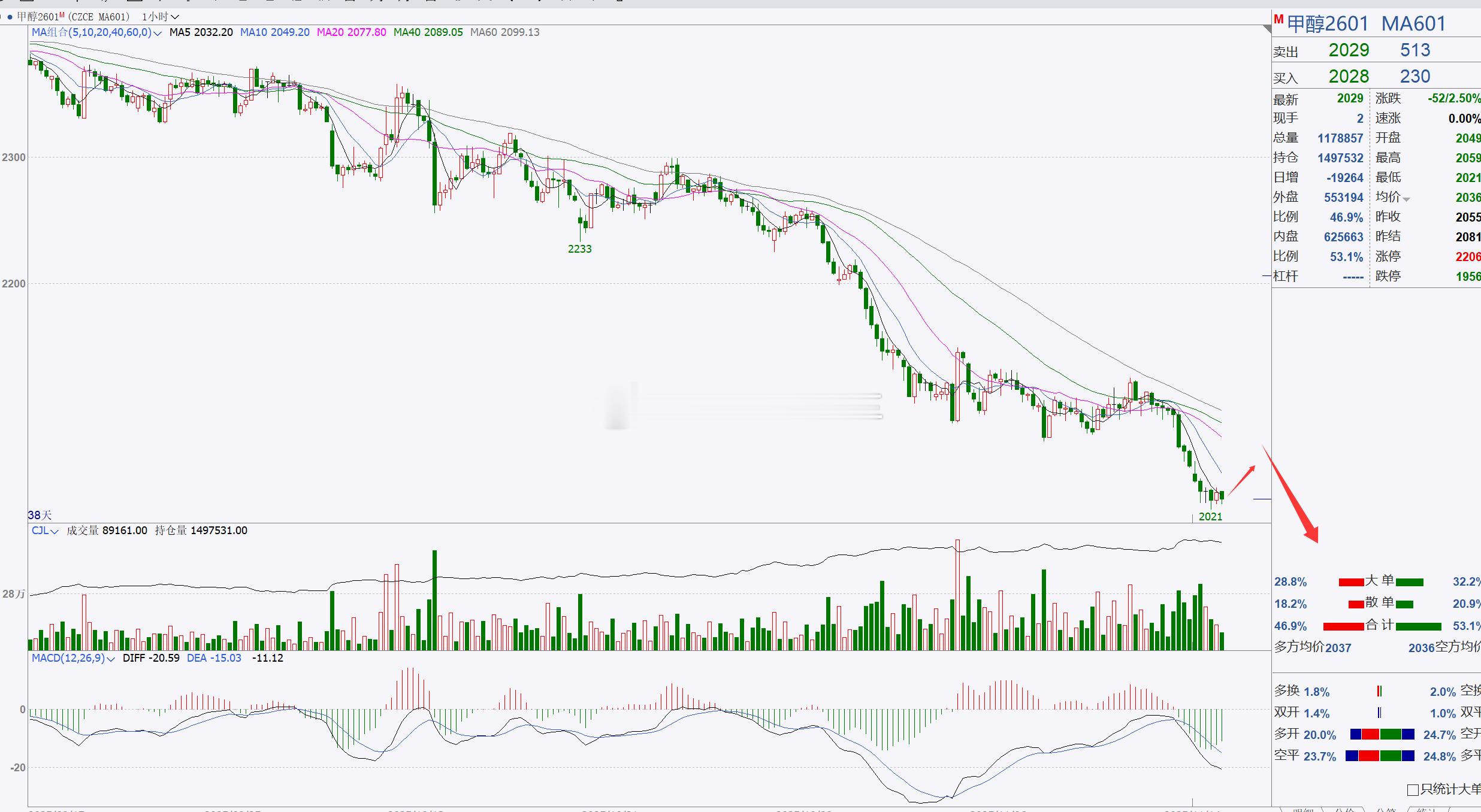The width and height of the screenshot is (1481, 812).
Task: Click the small arrow beside 均价
Action: pyautogui.click(x=1406, y=199)
